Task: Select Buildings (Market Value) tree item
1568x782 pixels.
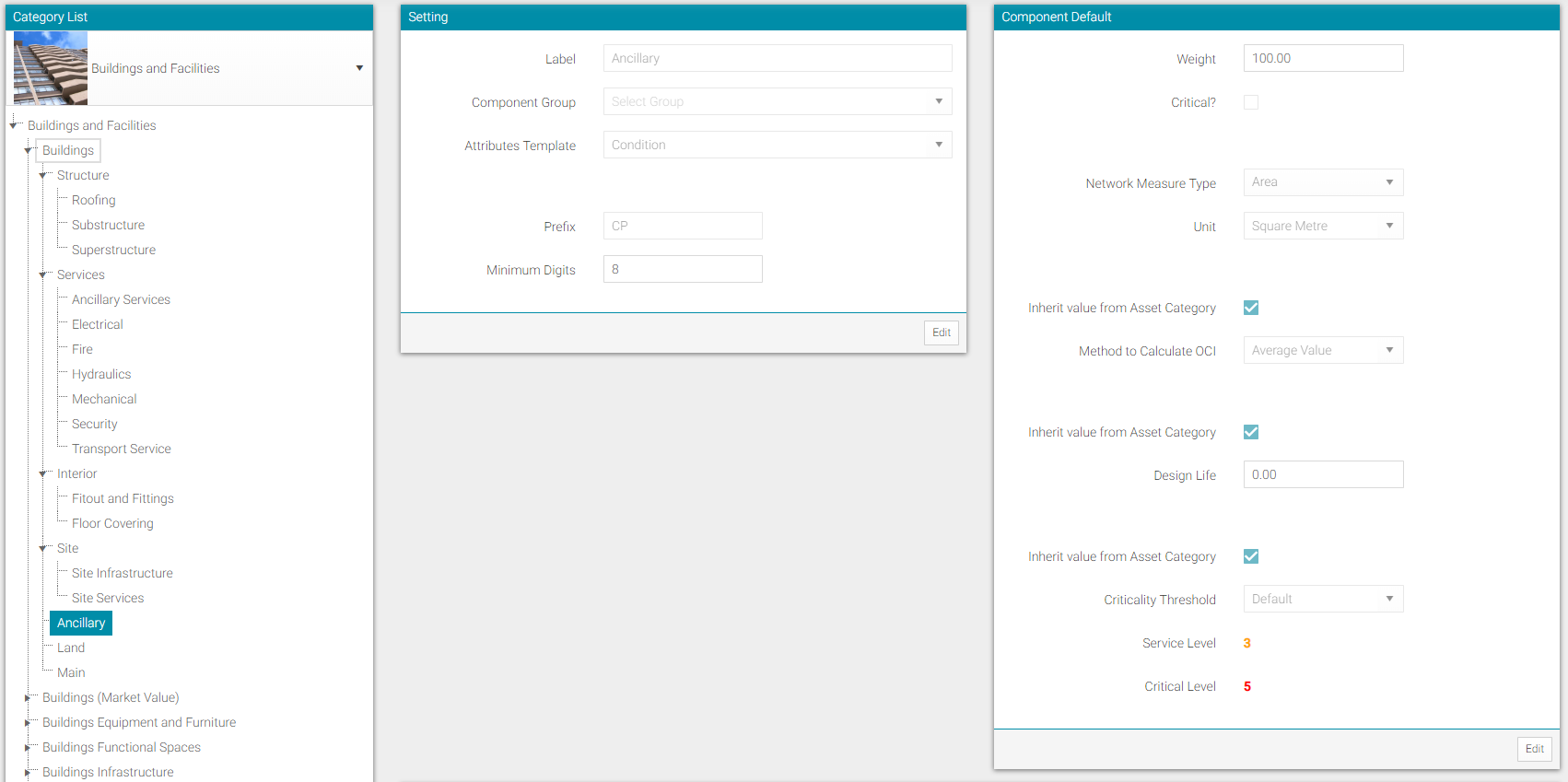Action: click(x=111, y=697)
